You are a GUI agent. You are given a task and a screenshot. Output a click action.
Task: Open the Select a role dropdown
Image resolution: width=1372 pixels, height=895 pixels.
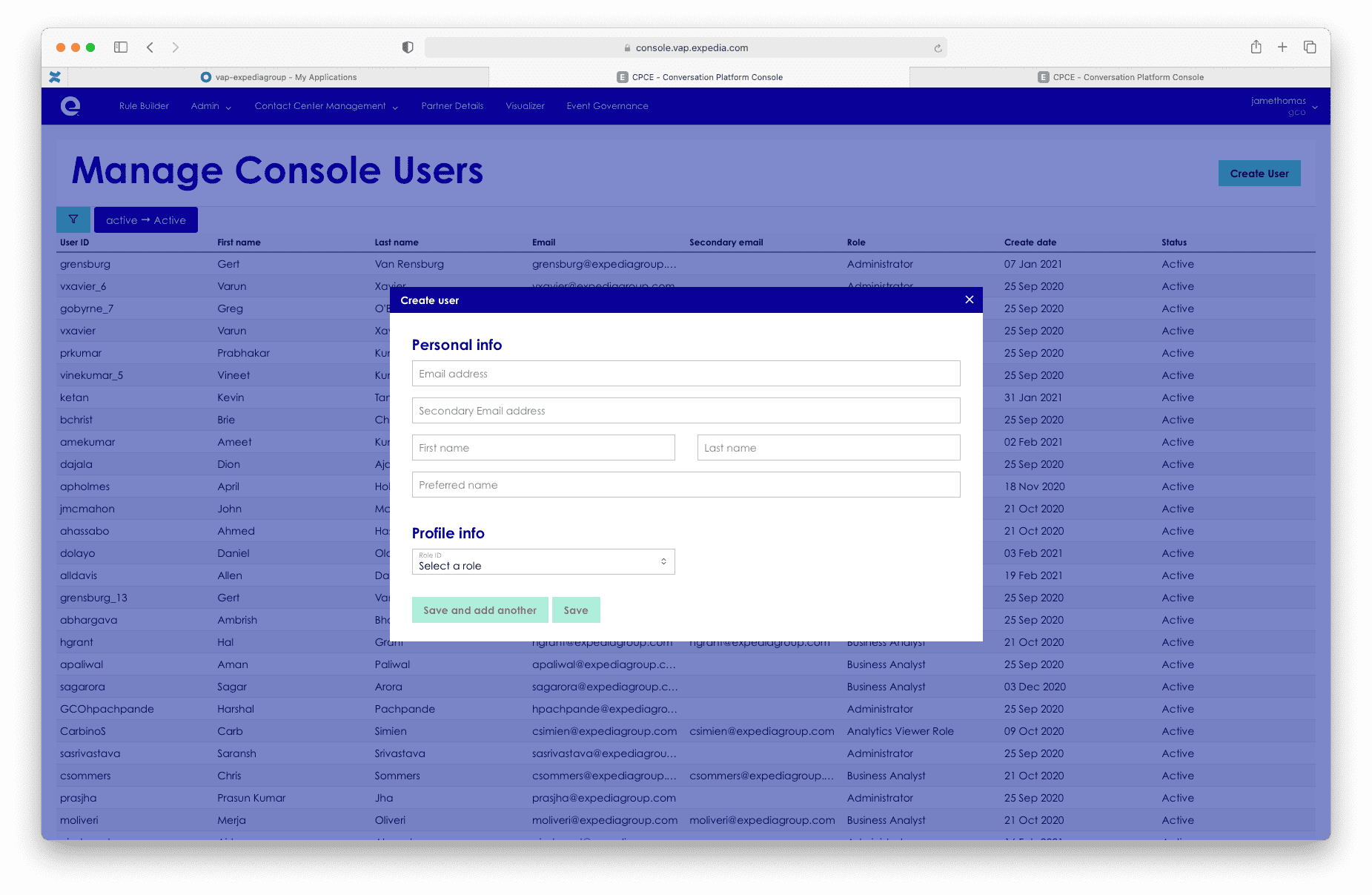pyautogui.click(x=543, y=561)
